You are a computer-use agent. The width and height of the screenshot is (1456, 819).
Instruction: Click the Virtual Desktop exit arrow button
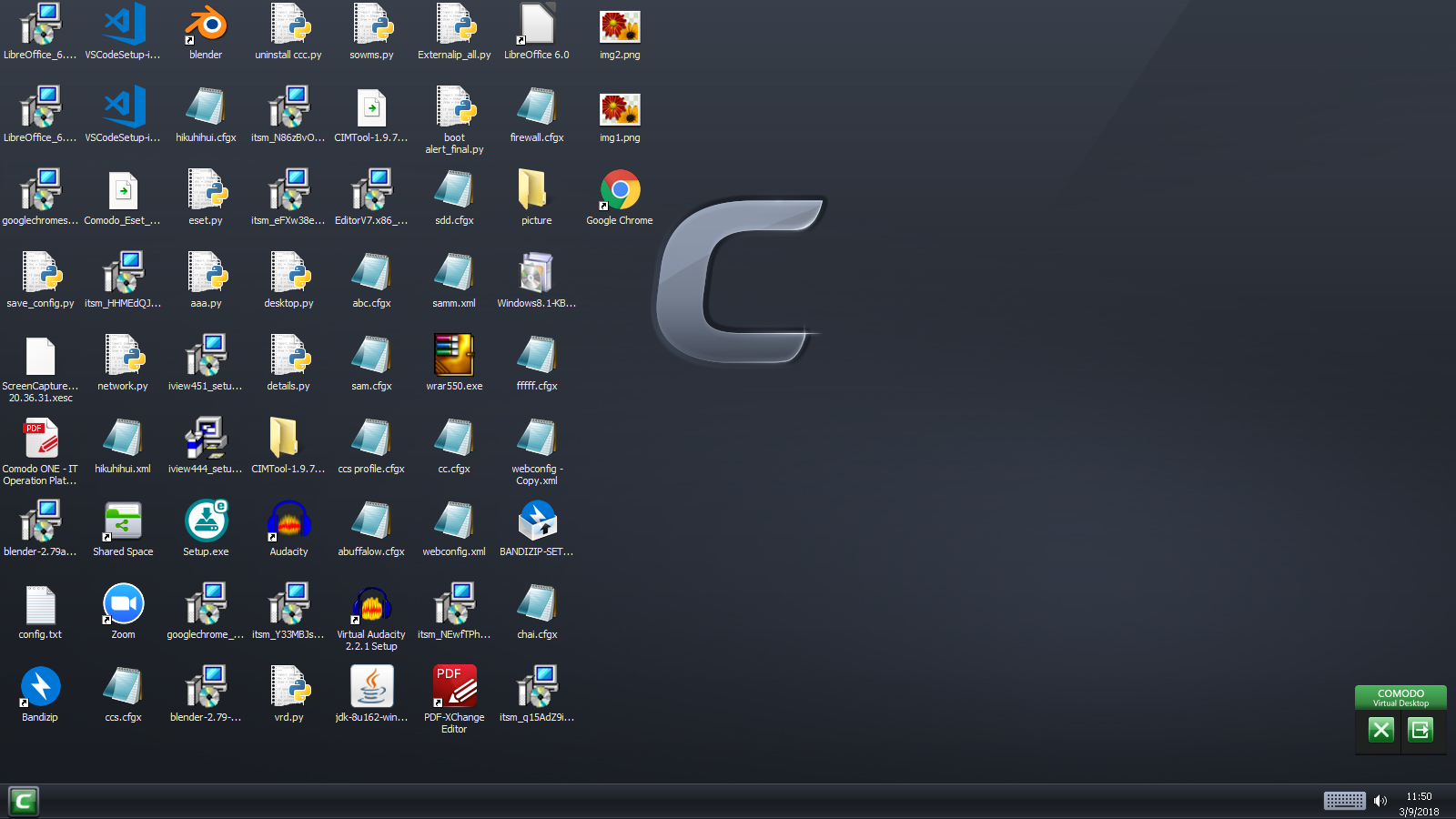coord(1421,730)
